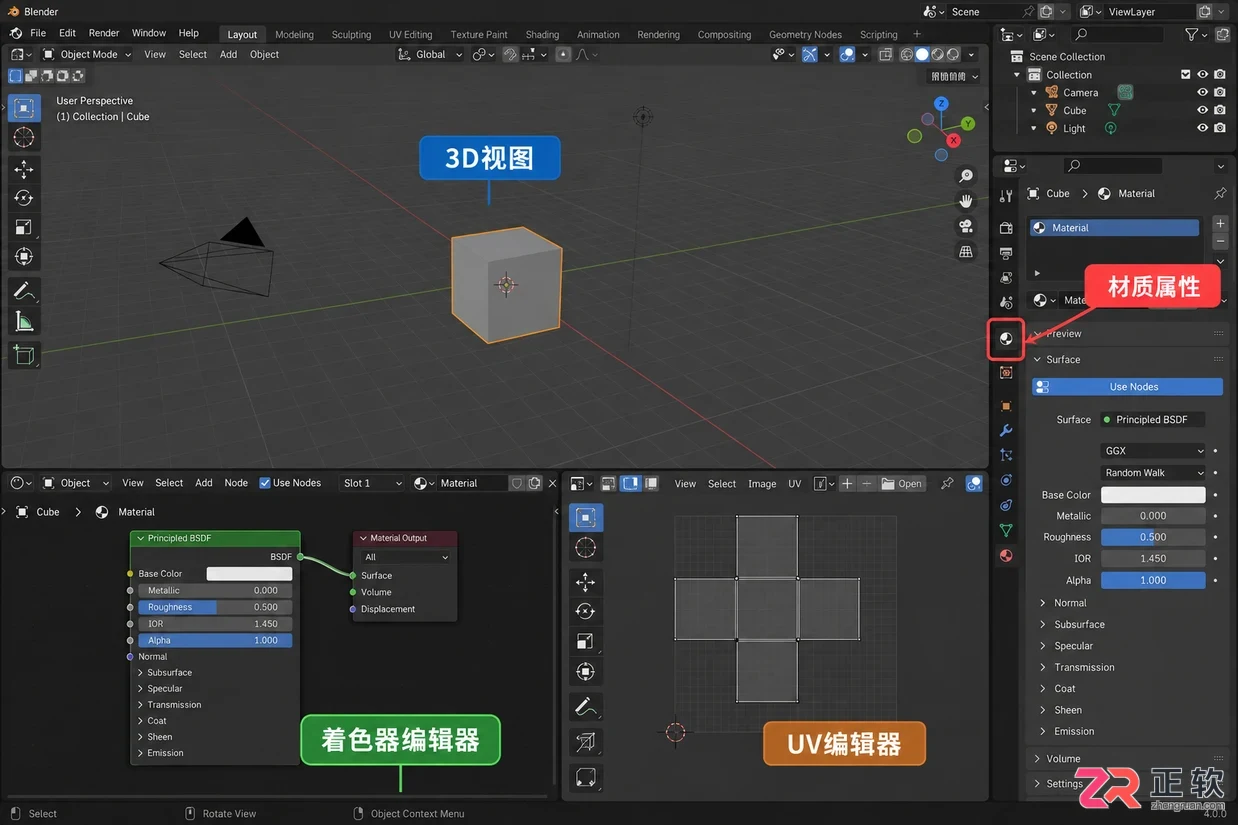
Task: Open the Modifiers wrench properties tab
Action: tap(1006, 430)
